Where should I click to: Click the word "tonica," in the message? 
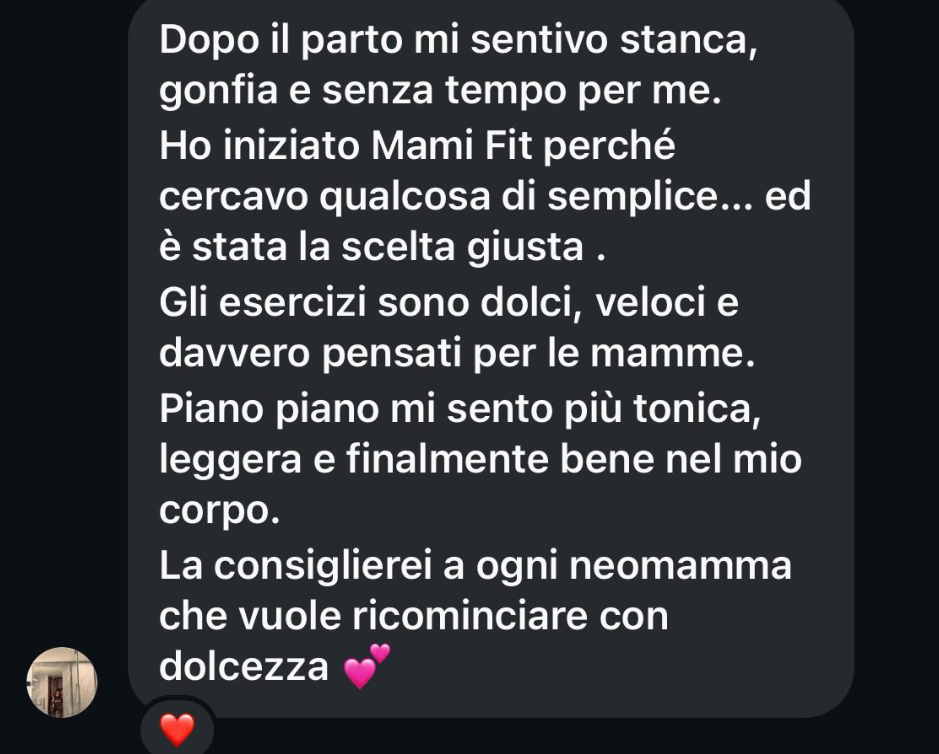697,410
